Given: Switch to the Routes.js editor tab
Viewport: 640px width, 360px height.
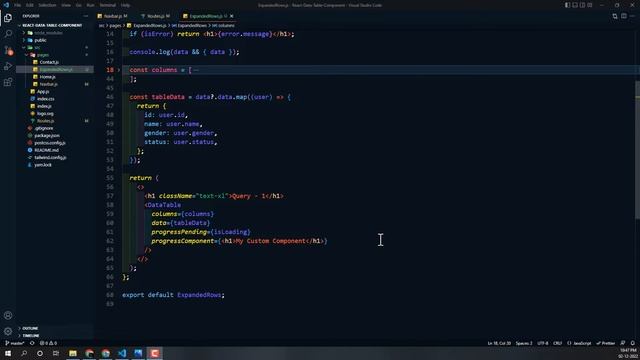Looking at the screenshot, I should coord(158,16).
